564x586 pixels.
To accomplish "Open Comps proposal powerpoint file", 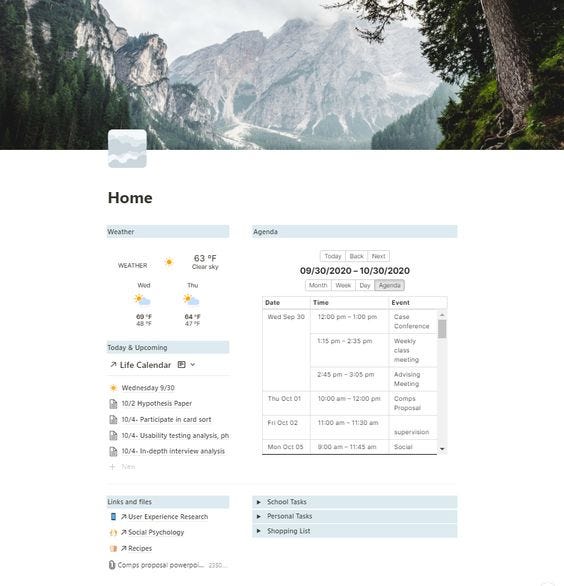I will 161,565.
